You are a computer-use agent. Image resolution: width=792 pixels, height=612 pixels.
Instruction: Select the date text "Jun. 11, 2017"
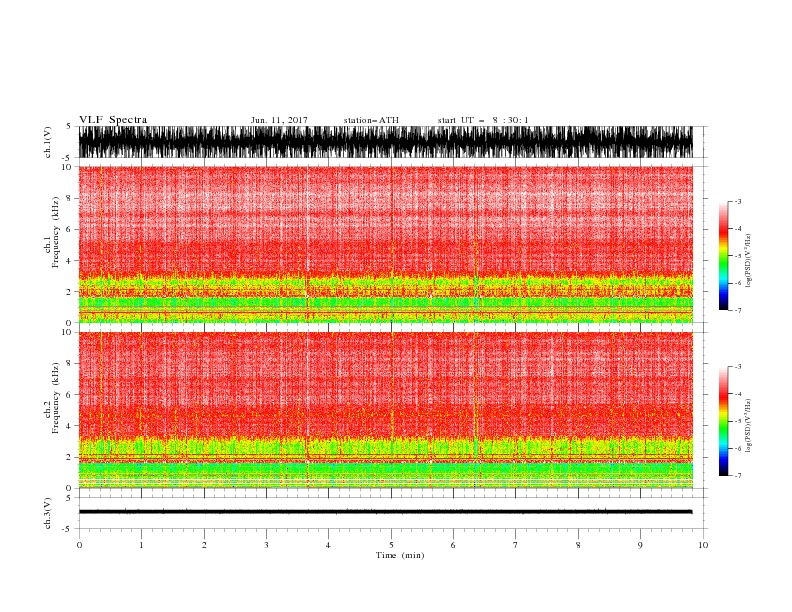(279, 120)
